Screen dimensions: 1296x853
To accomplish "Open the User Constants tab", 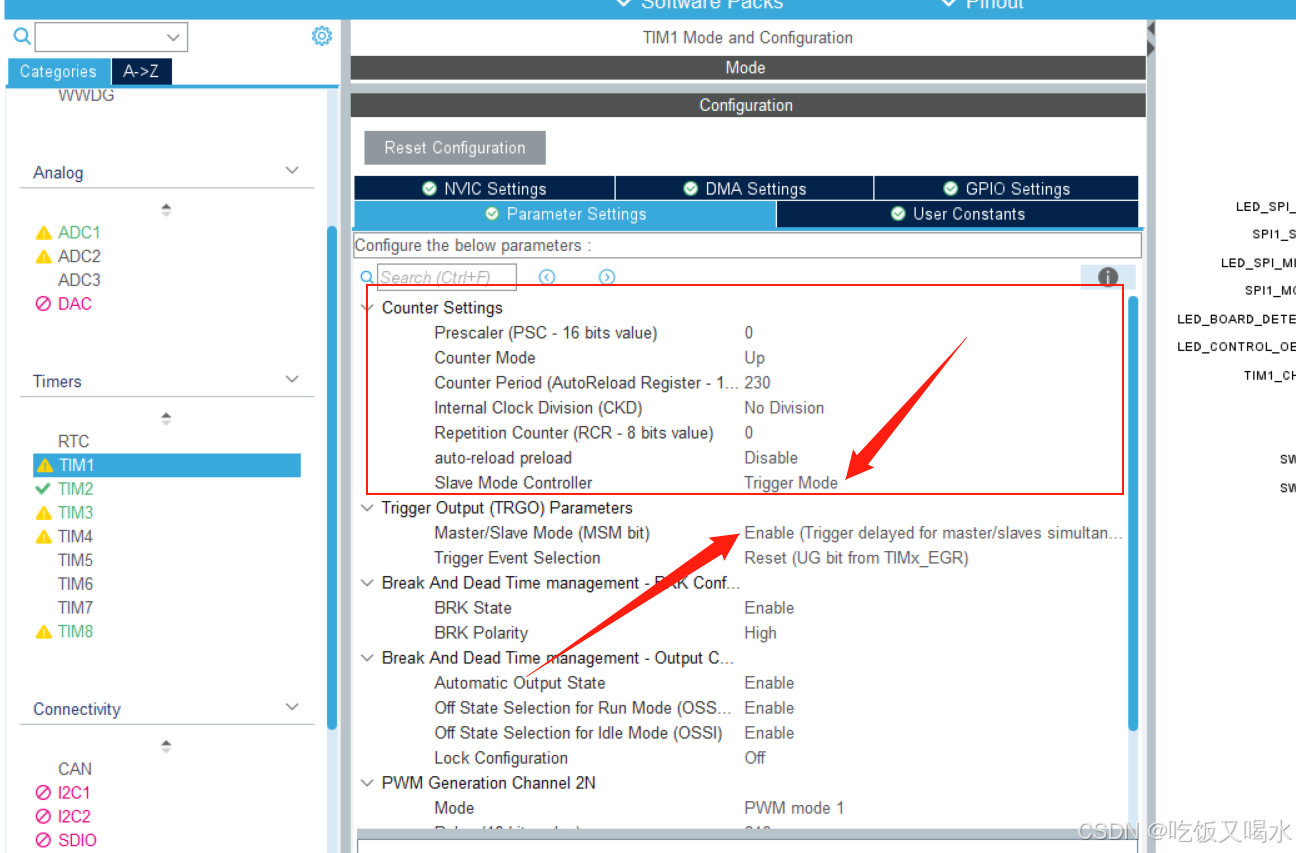I will tap(957, 214).
